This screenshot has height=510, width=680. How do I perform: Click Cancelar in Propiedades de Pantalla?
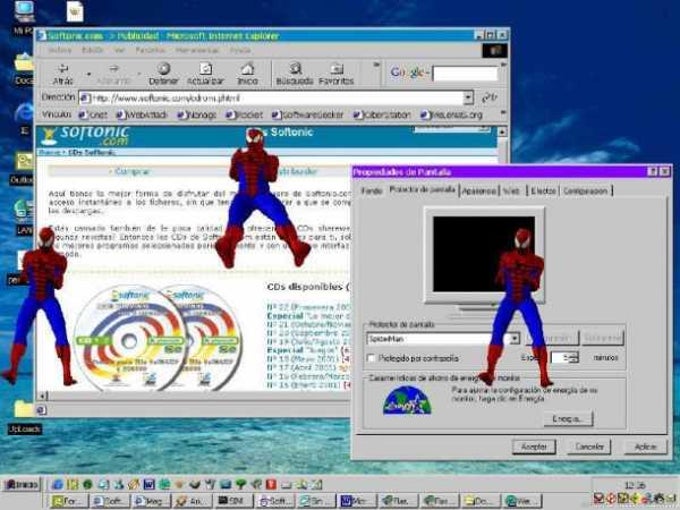click(x=589, y=447)
